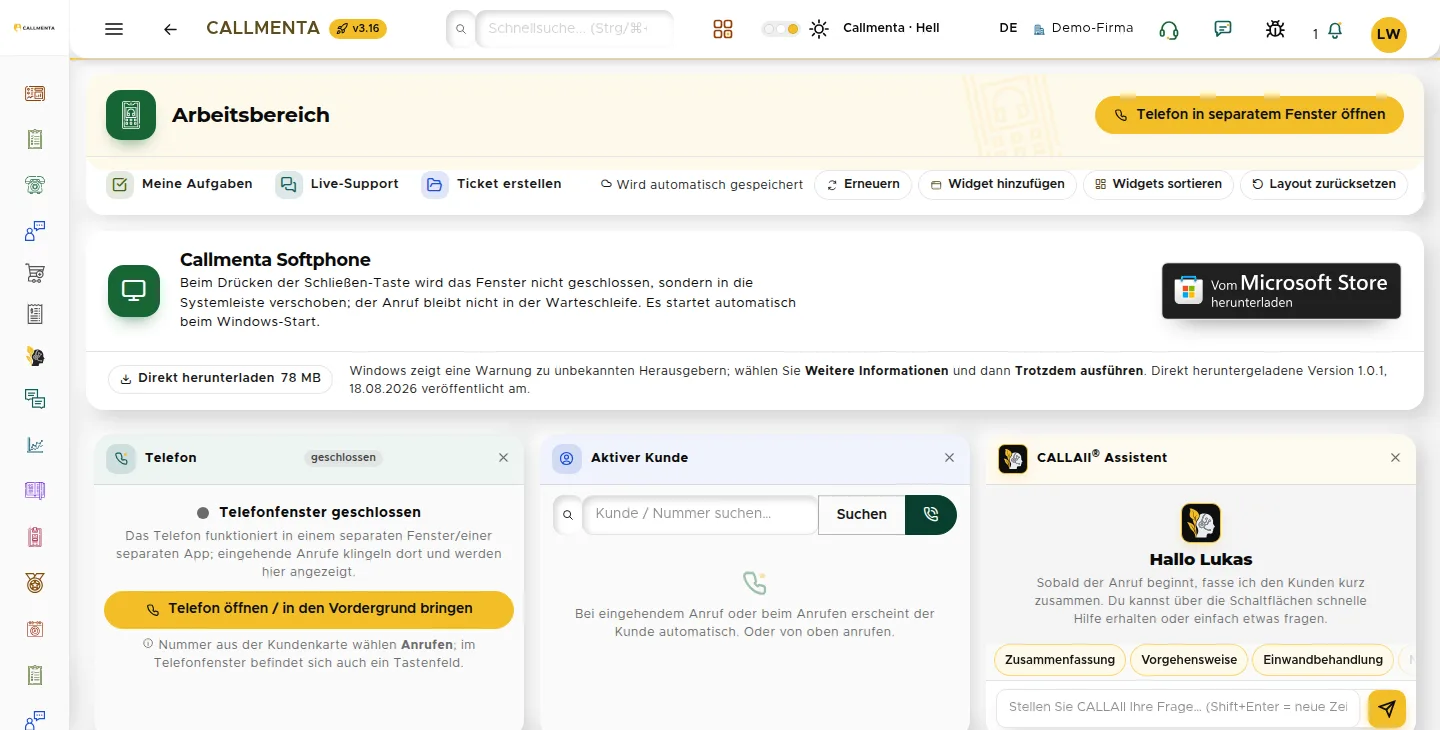The height and width of the screenshot is (730, 1440).
Task: Select the Zusammenfassung quick chip
Action: pos(1059,660)
